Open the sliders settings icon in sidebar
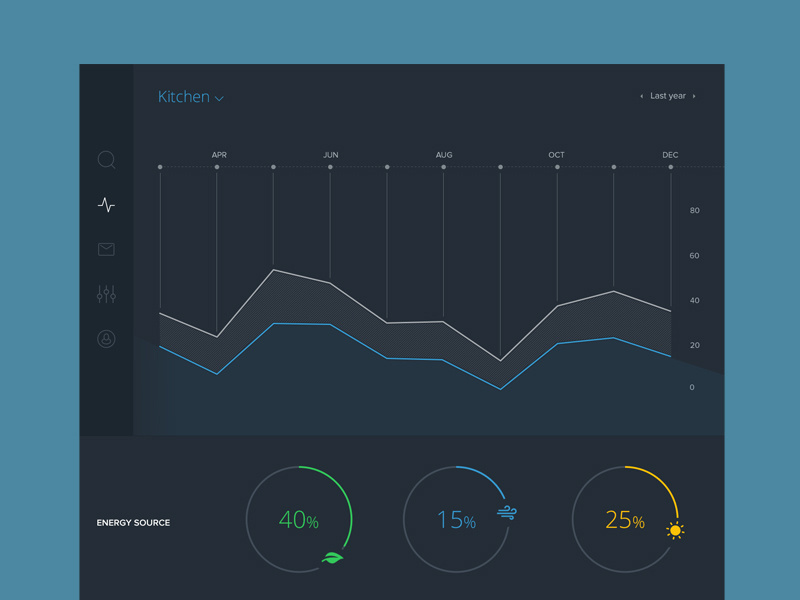 click(106, 294)
